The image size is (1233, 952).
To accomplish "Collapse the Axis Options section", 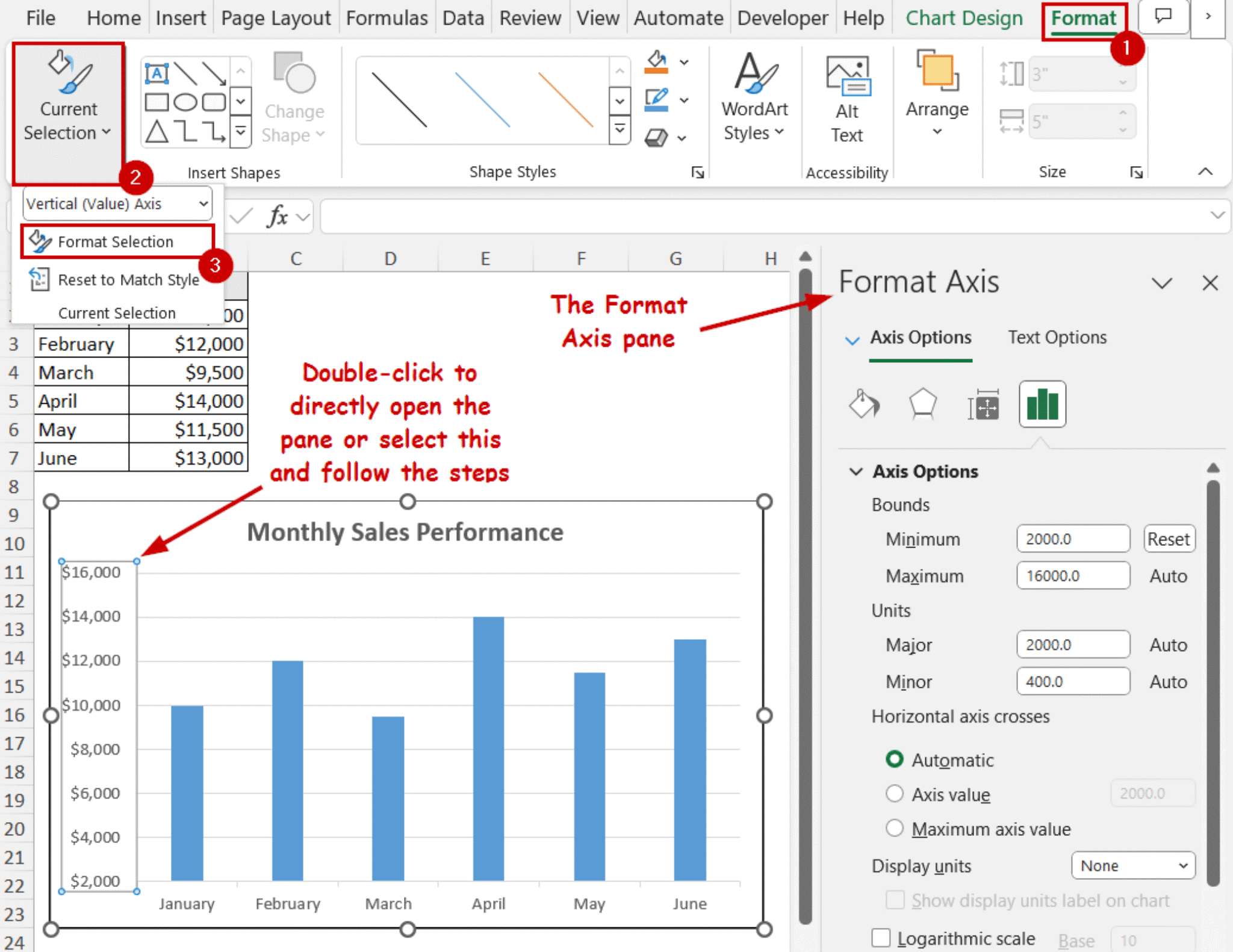I will (856, 471).
